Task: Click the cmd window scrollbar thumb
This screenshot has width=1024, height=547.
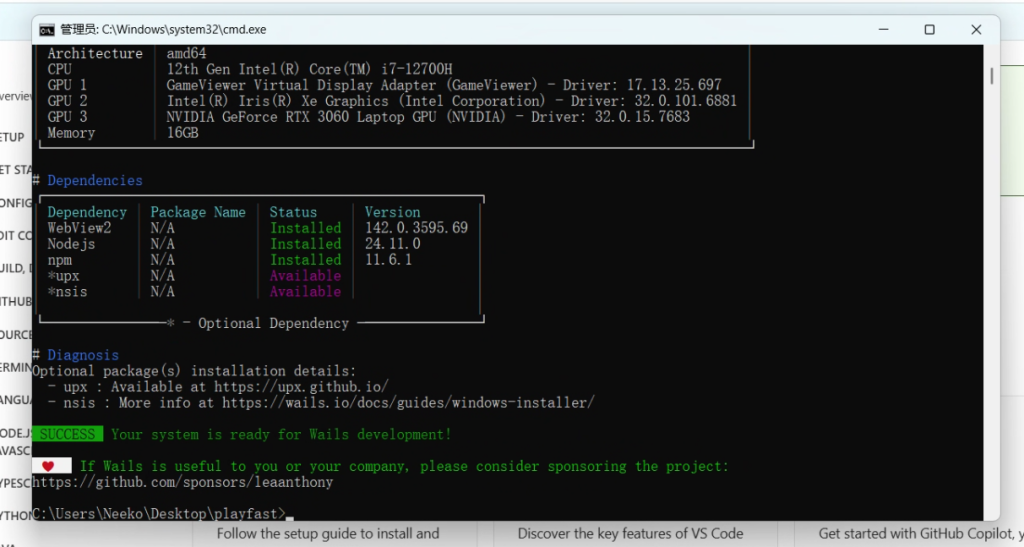Action: [991, 76]
